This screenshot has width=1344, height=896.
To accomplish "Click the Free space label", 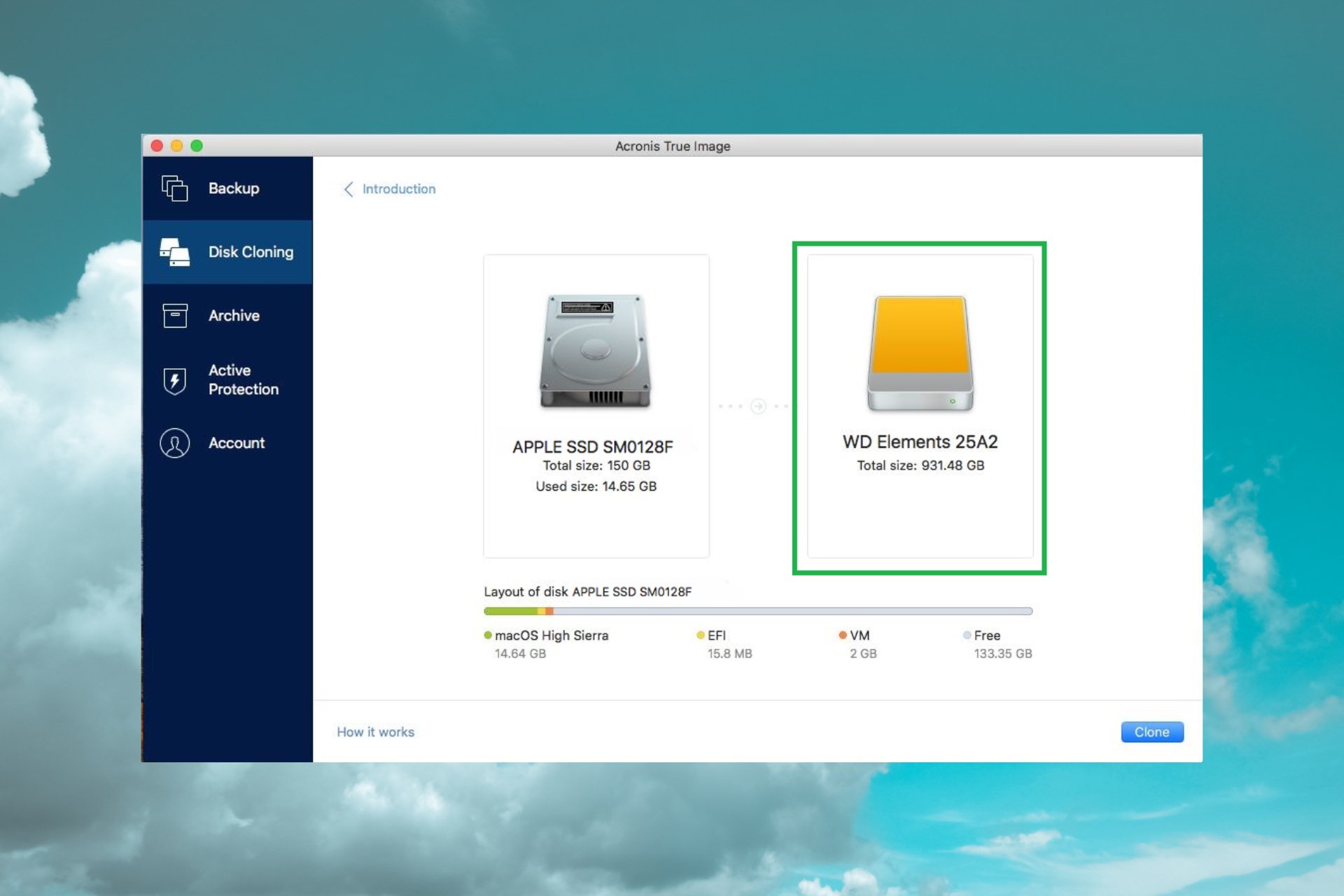I will click(x=987, y=636).
